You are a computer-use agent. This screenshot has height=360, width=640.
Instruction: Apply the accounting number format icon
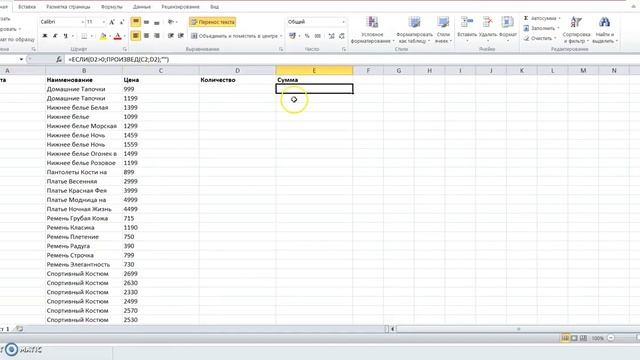click(292, 36)
